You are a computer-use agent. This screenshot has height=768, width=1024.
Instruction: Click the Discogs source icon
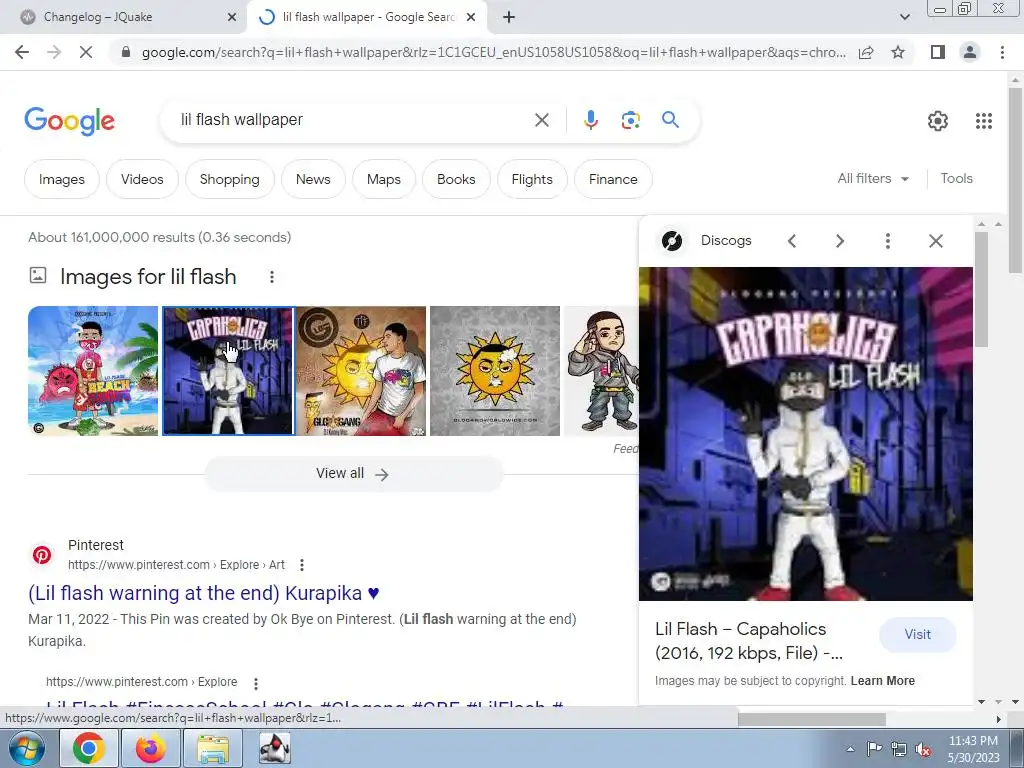pyautogui.click(x=671, y=241)
